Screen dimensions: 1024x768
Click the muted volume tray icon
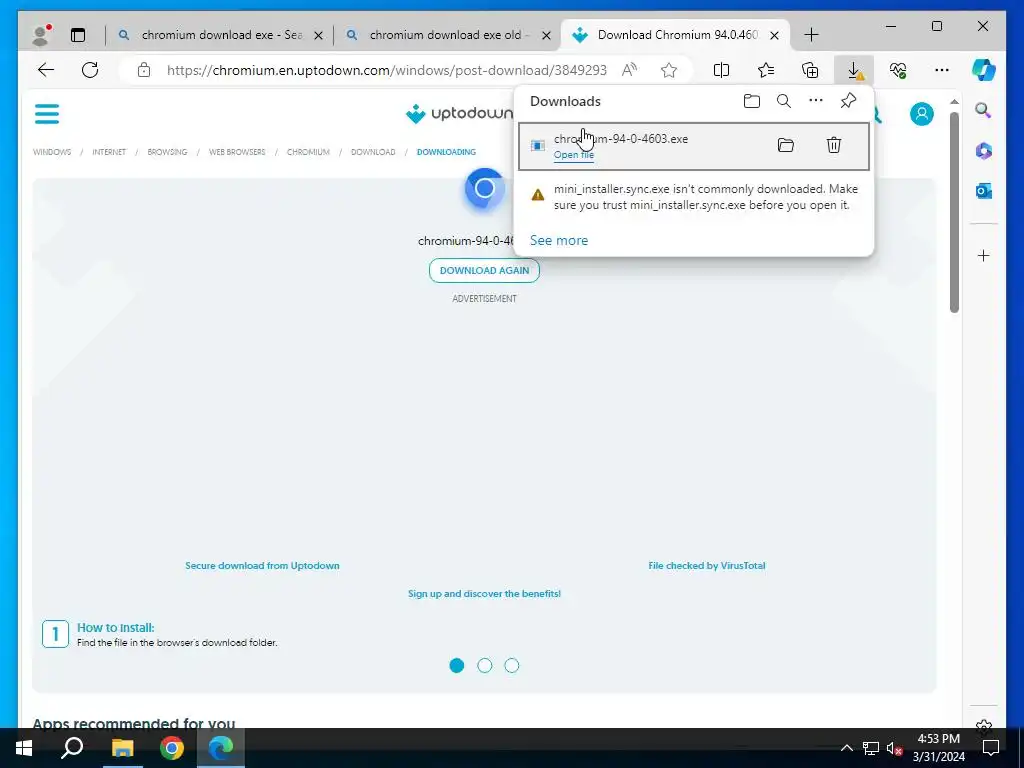(894, 748)
